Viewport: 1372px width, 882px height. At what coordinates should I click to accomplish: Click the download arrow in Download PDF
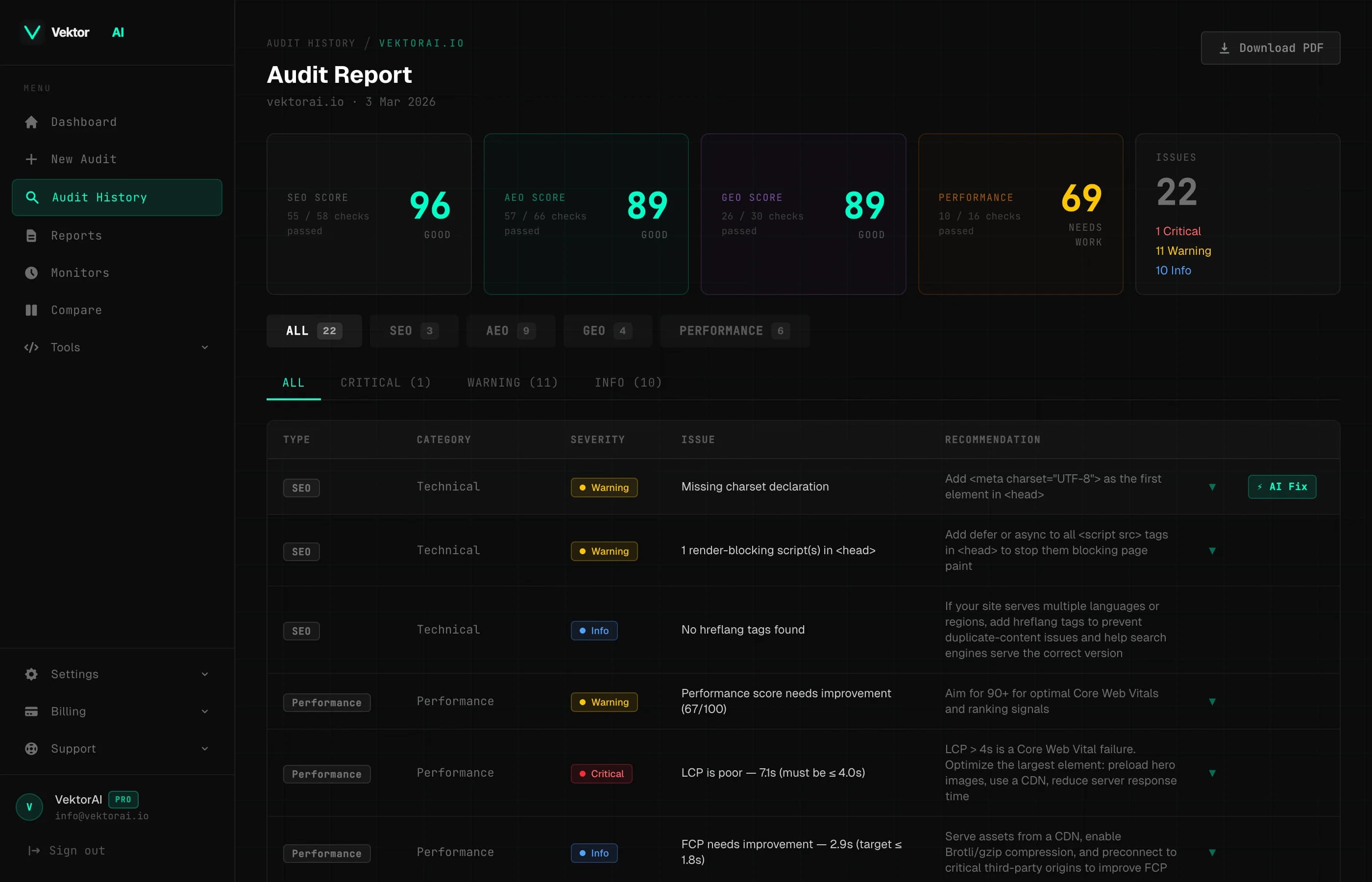point(1225,48)
